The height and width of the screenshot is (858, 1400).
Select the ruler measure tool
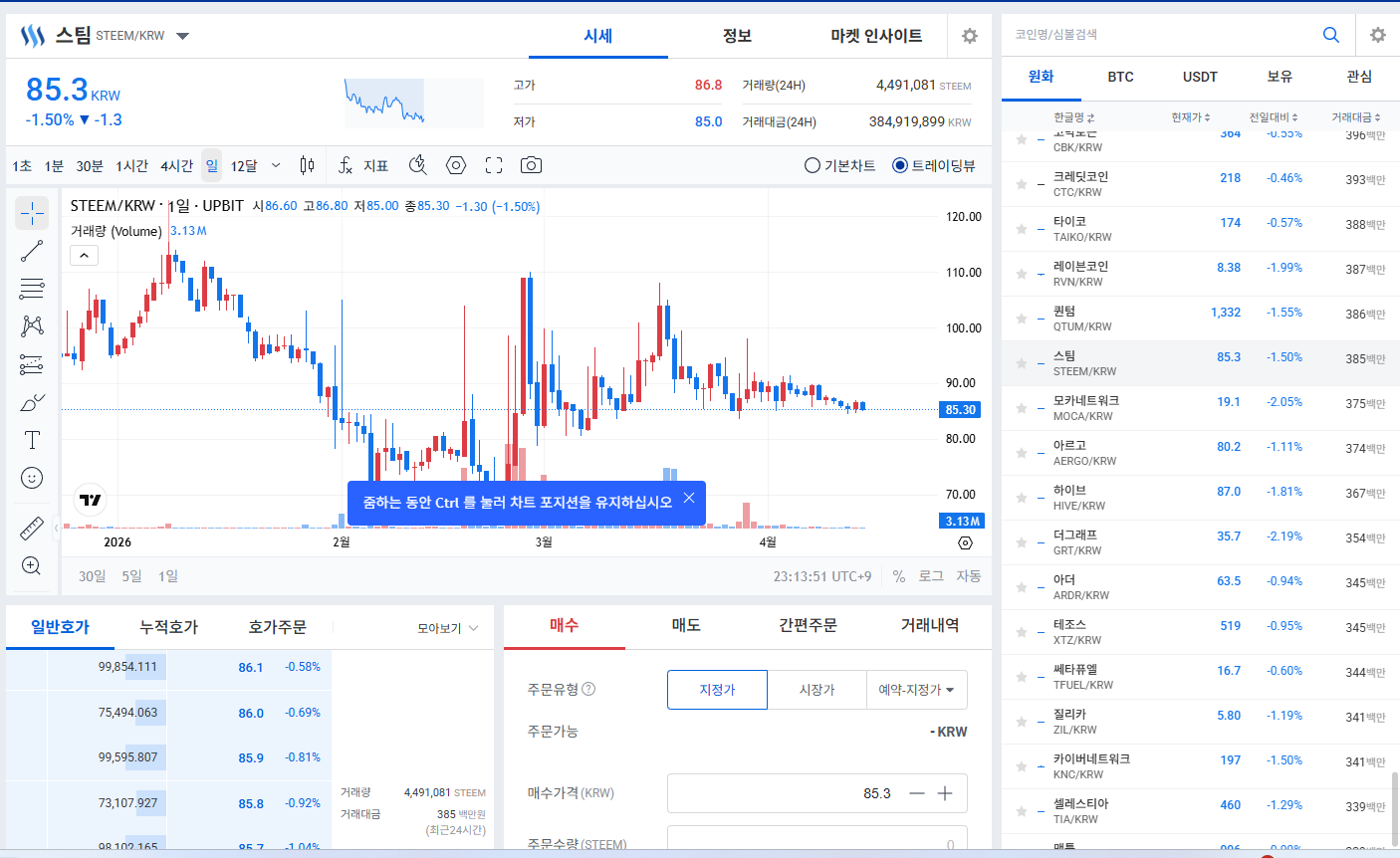tap(32, 528)
